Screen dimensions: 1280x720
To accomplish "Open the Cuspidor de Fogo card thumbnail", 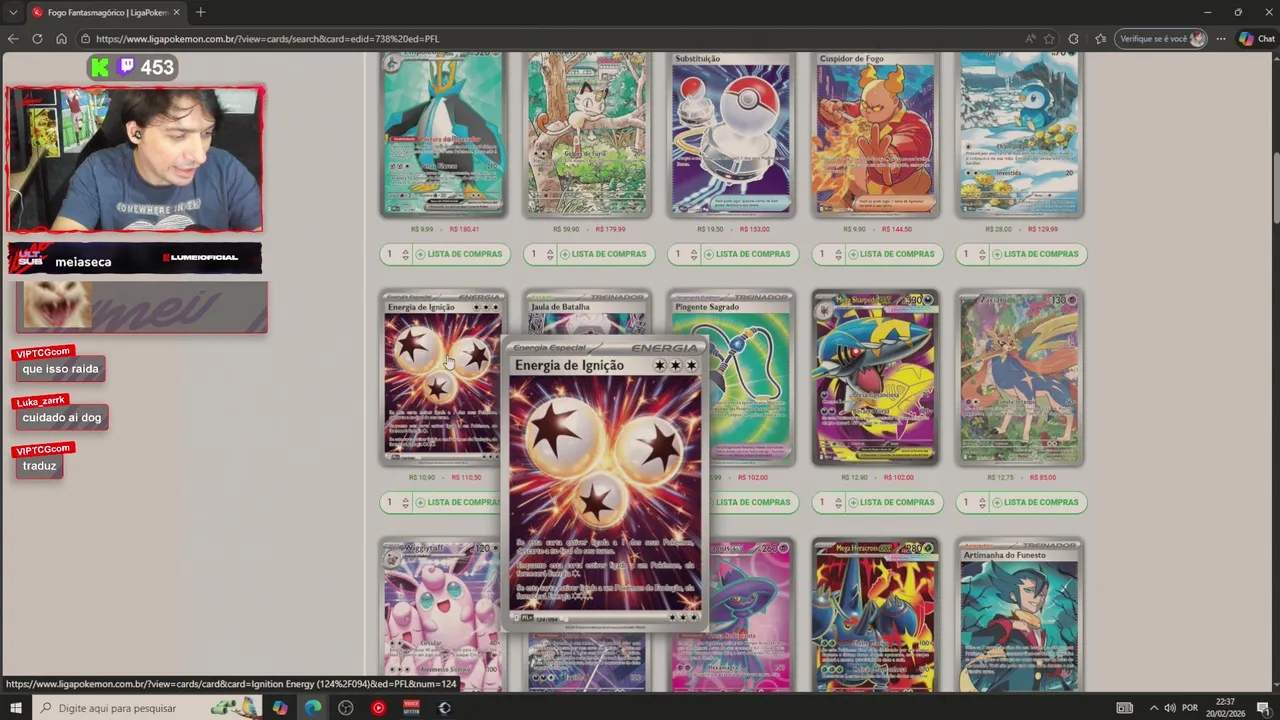I will [875, 133].
